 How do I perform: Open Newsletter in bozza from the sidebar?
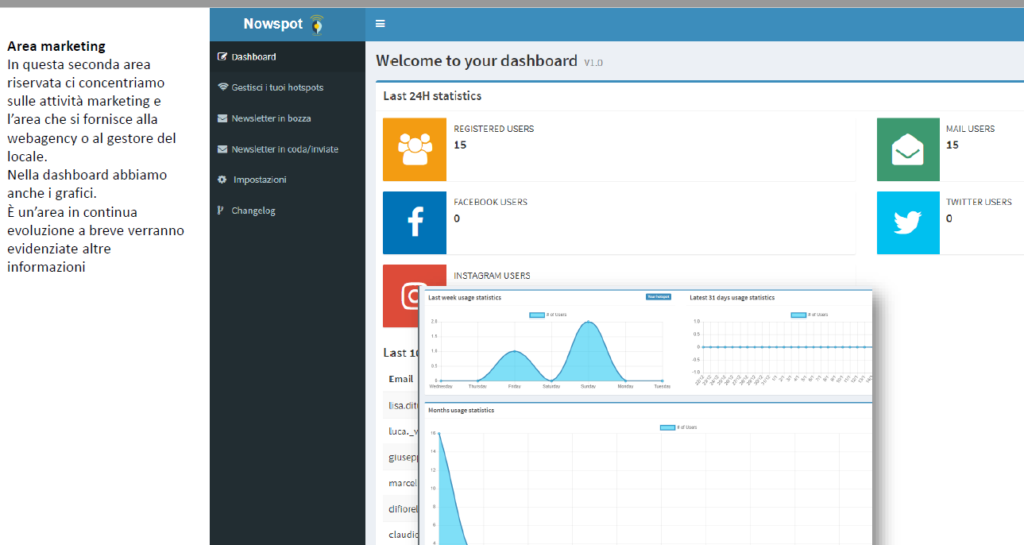270,118
